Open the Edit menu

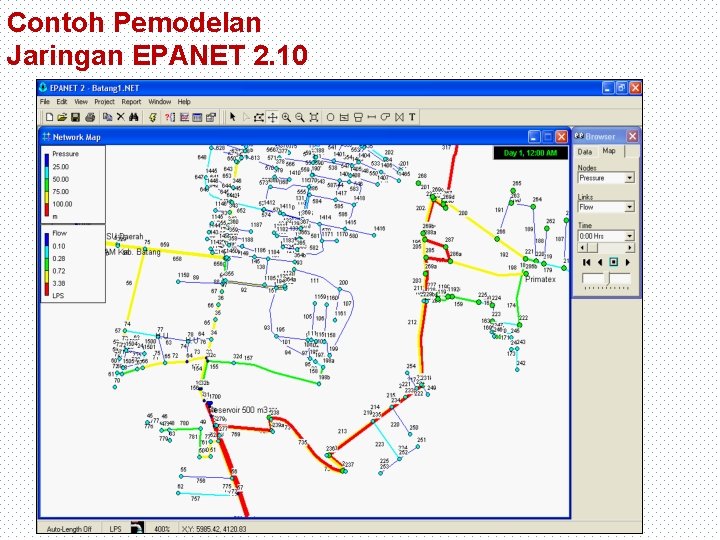pyautogui.click(x=62, y=101)
